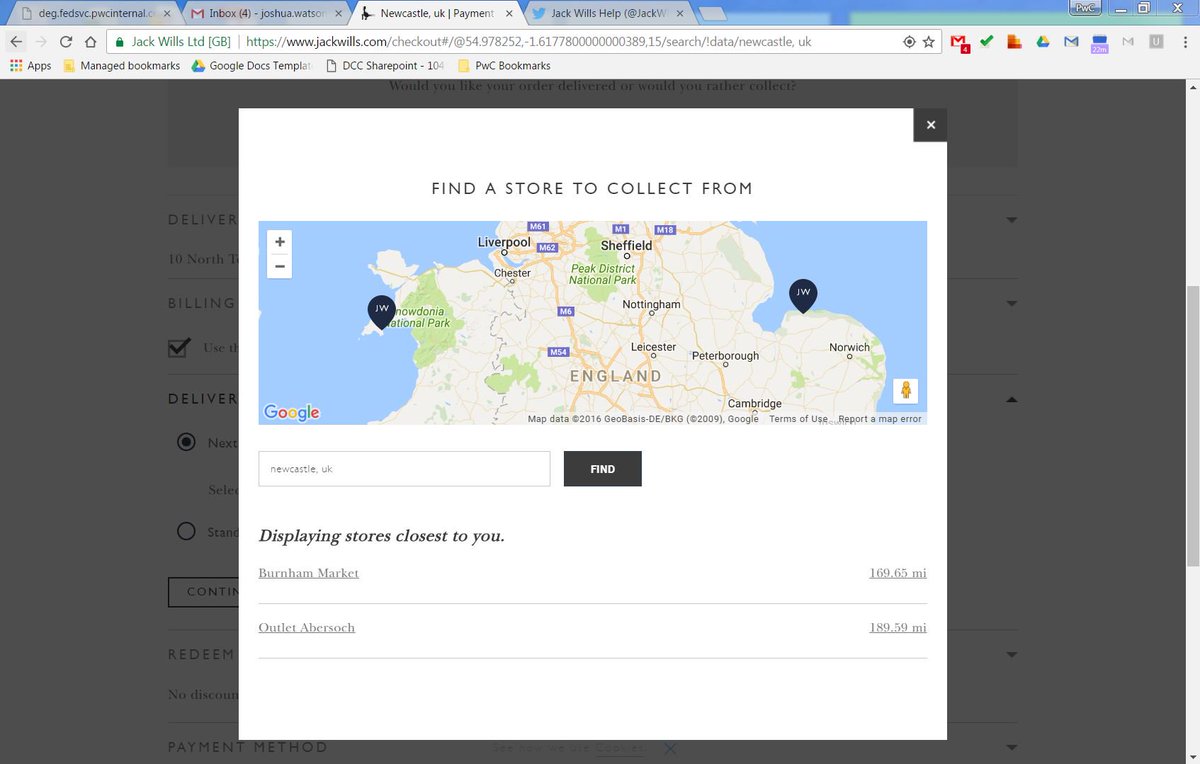Bookmark this page with the star icon
Viewport: 1200px width, 764px height.
pyautogui.click(x=929, y=42)
